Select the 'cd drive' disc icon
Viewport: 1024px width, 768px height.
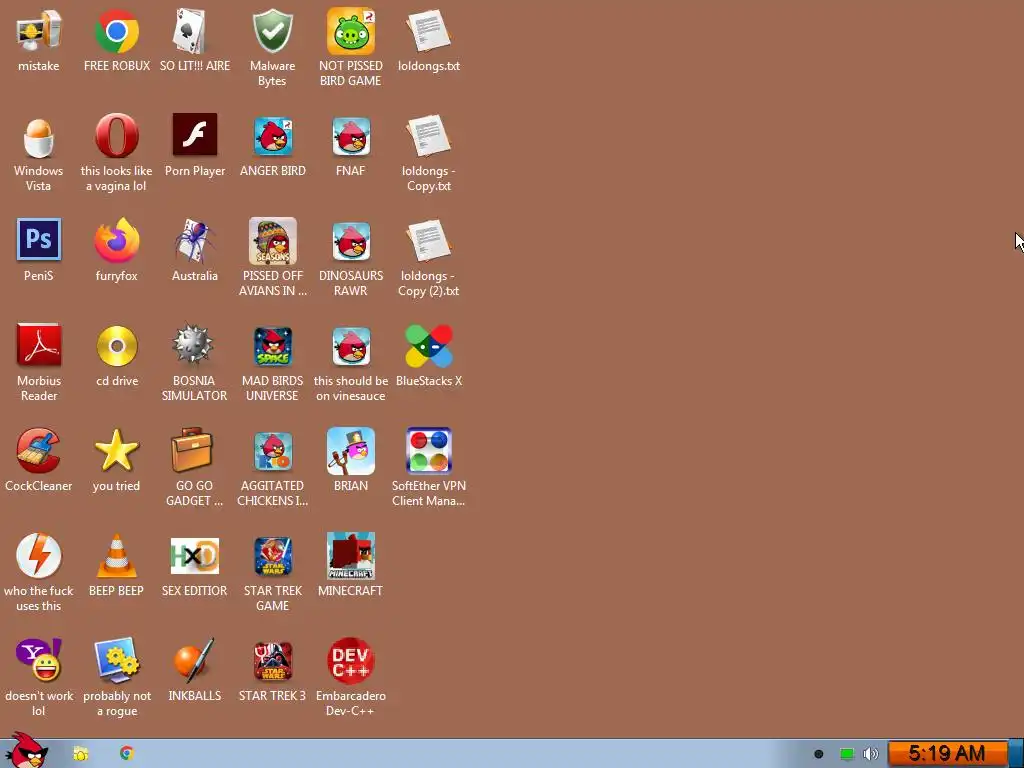coord(117,346)
